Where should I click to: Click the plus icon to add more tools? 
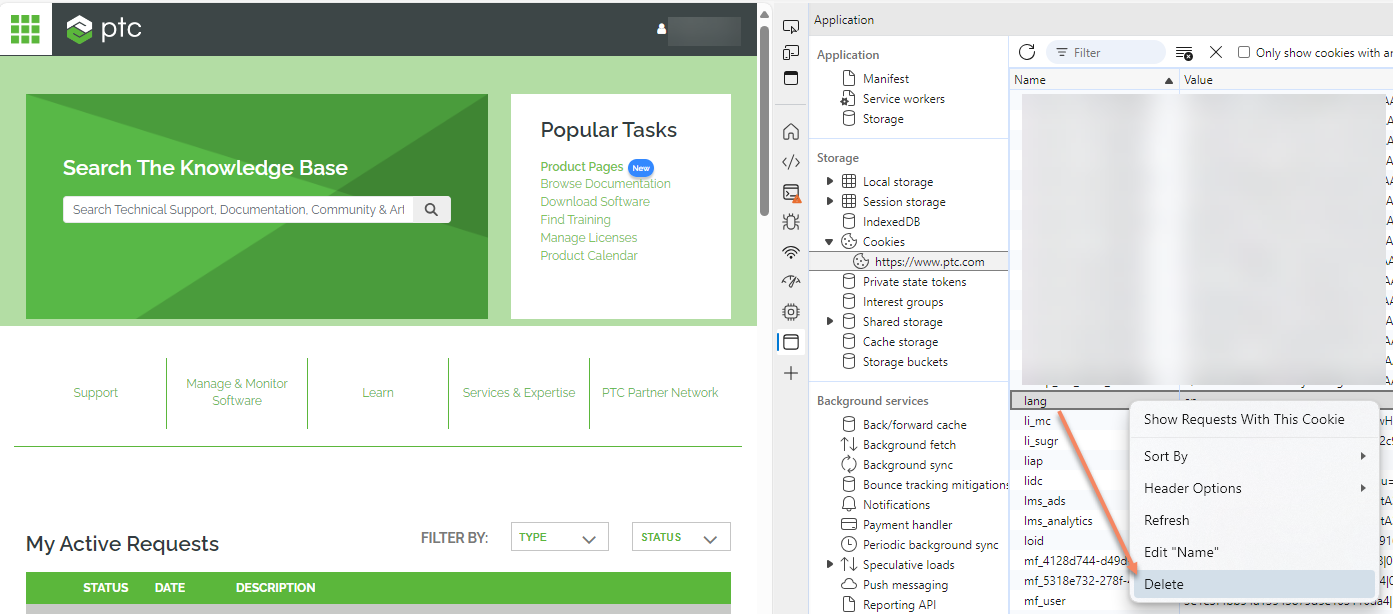click(x=790, y=373)
